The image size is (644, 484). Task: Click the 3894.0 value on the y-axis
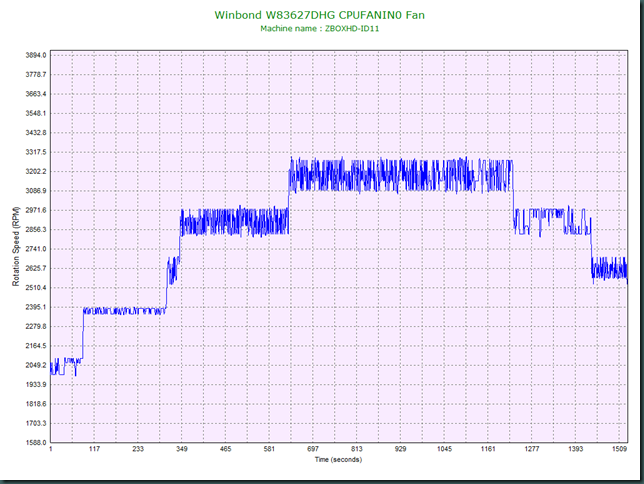tap(36, 55)
